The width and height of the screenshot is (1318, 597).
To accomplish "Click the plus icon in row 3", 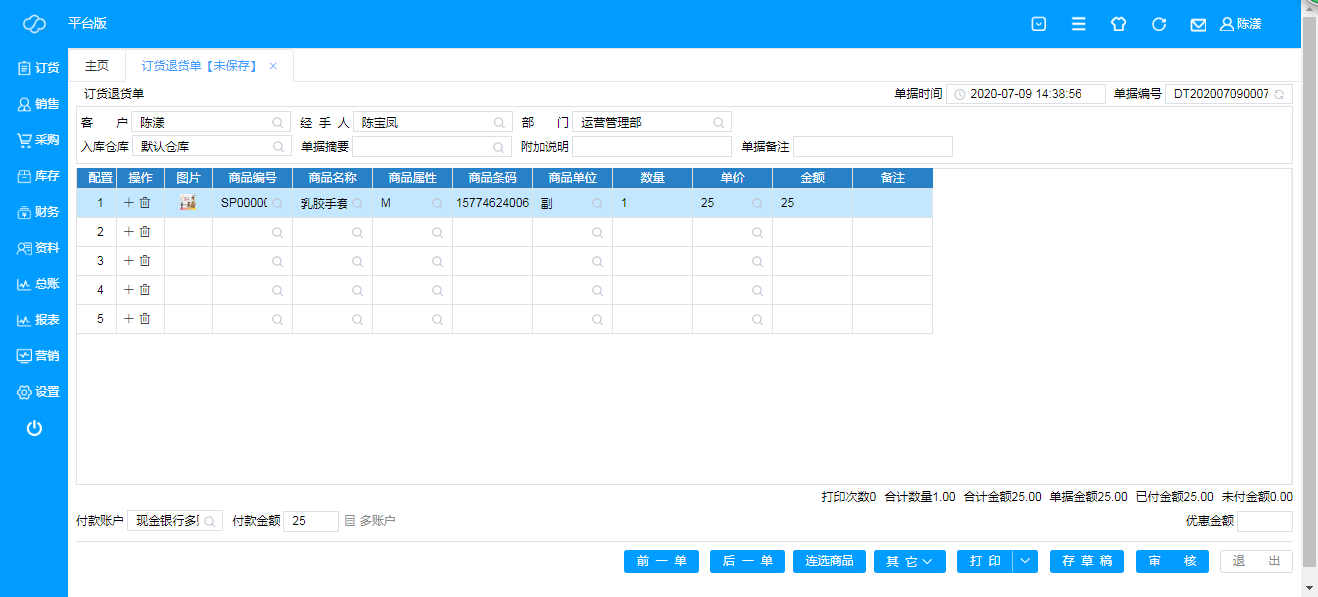I will tap(128, 261).
